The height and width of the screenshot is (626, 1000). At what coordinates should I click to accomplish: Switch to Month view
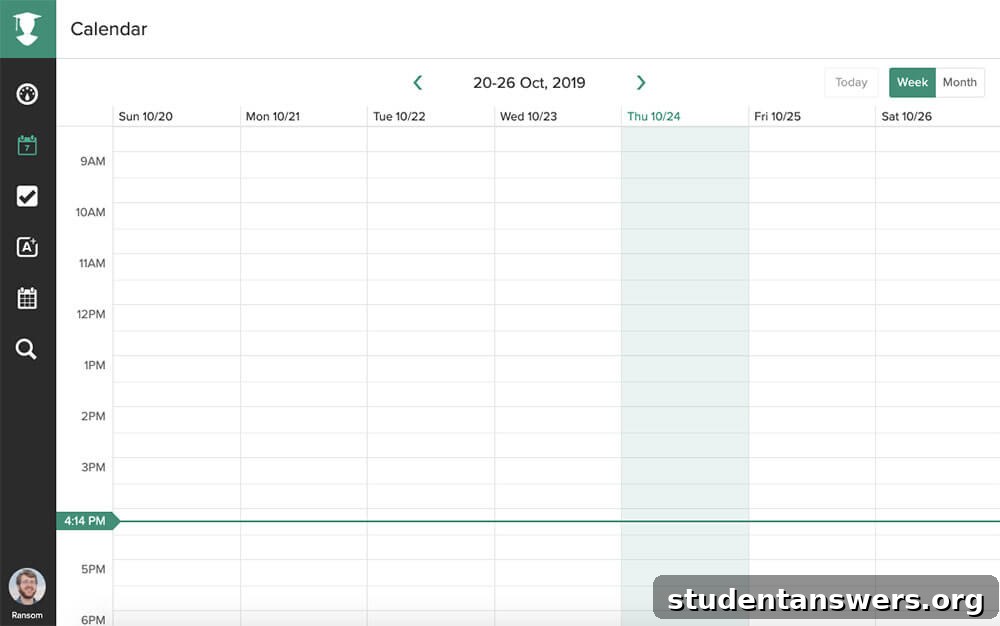coord(960,82)
